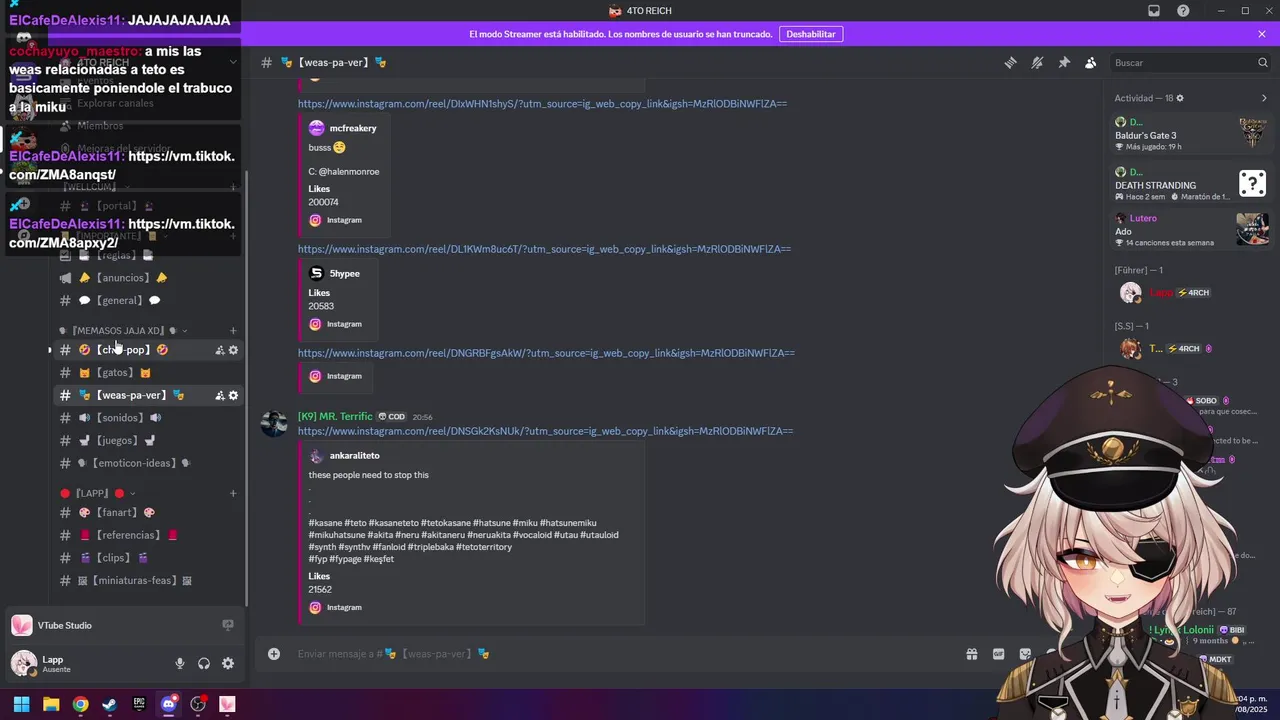Click 5hypee author name in embed
This screenshot has height=720, width=1280.
tap(345, 273)
